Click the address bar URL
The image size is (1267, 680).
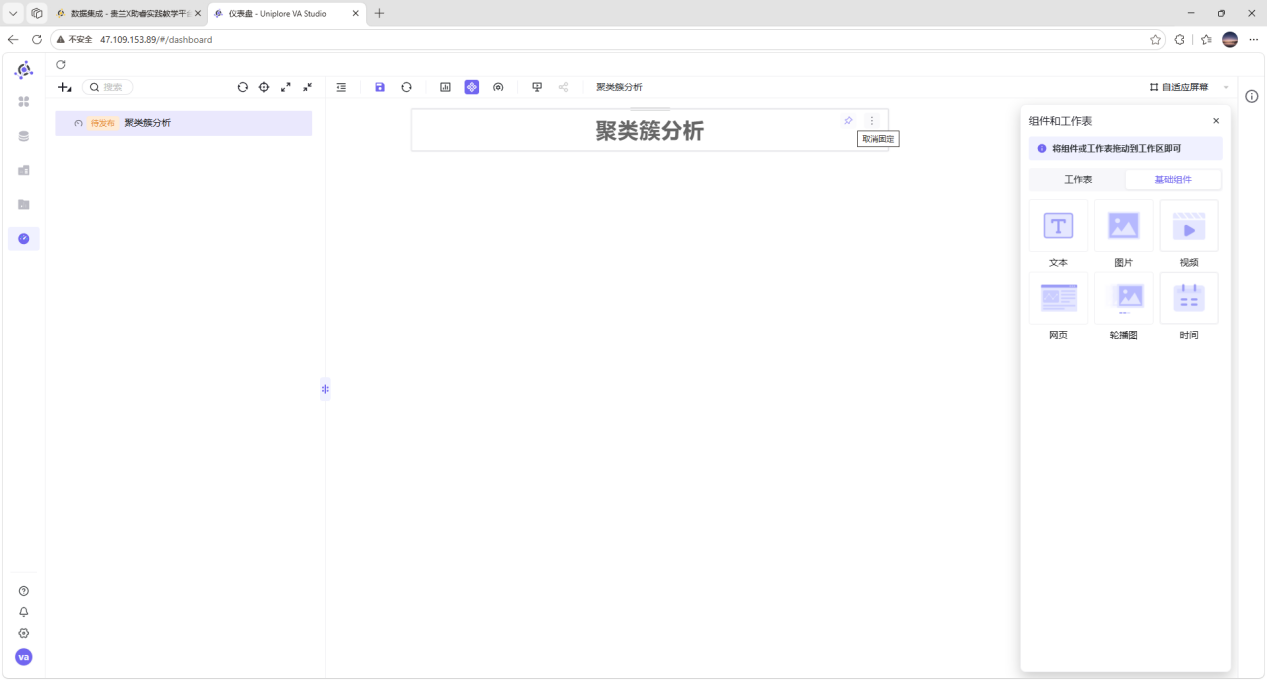click(x=156, y=40)
